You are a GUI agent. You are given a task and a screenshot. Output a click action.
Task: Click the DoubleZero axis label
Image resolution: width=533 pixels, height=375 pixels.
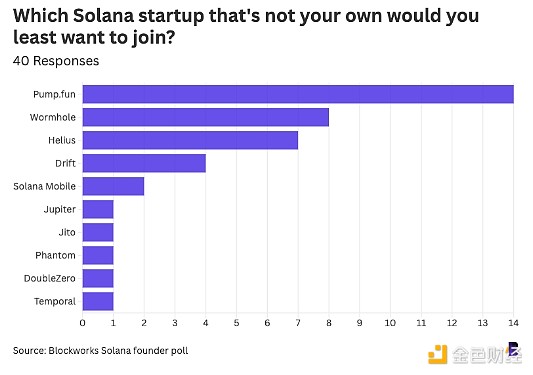pos(50,278)
